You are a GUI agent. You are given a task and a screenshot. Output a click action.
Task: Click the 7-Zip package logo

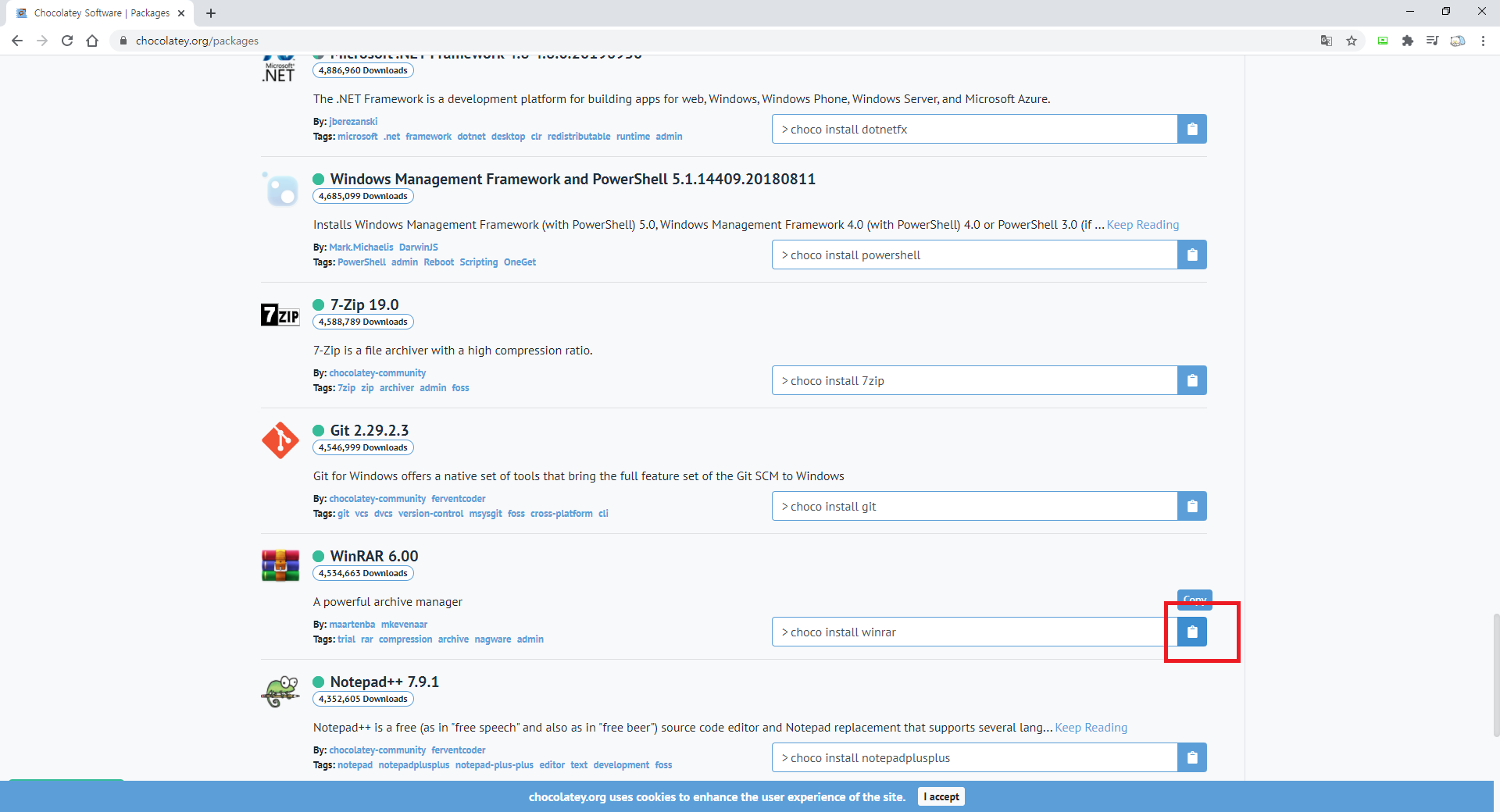[280, 315]
